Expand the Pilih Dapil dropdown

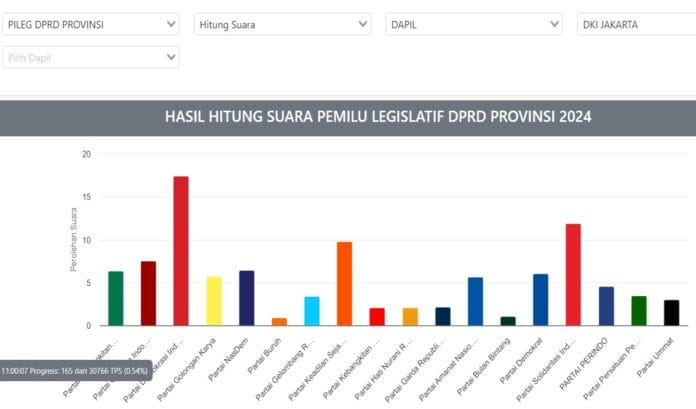[91, 57]
